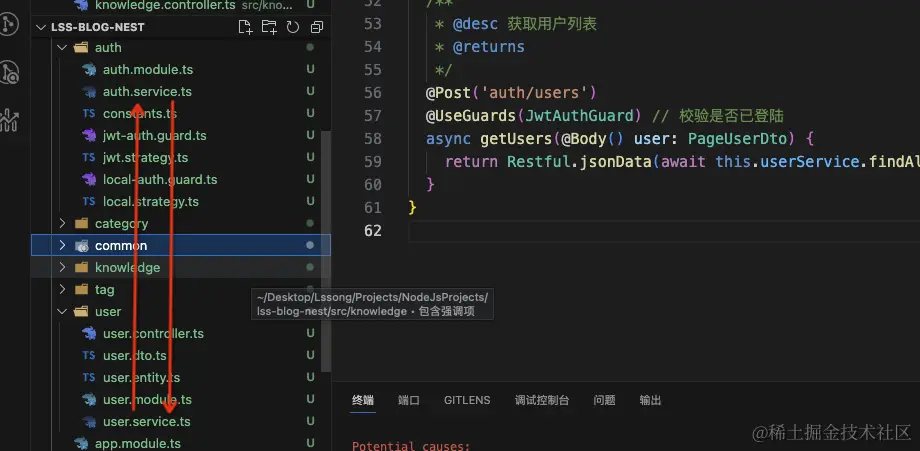Click the user.controller.ts file icon
Image resolution: width=920 pixels, height=451 pixels.
89,334
